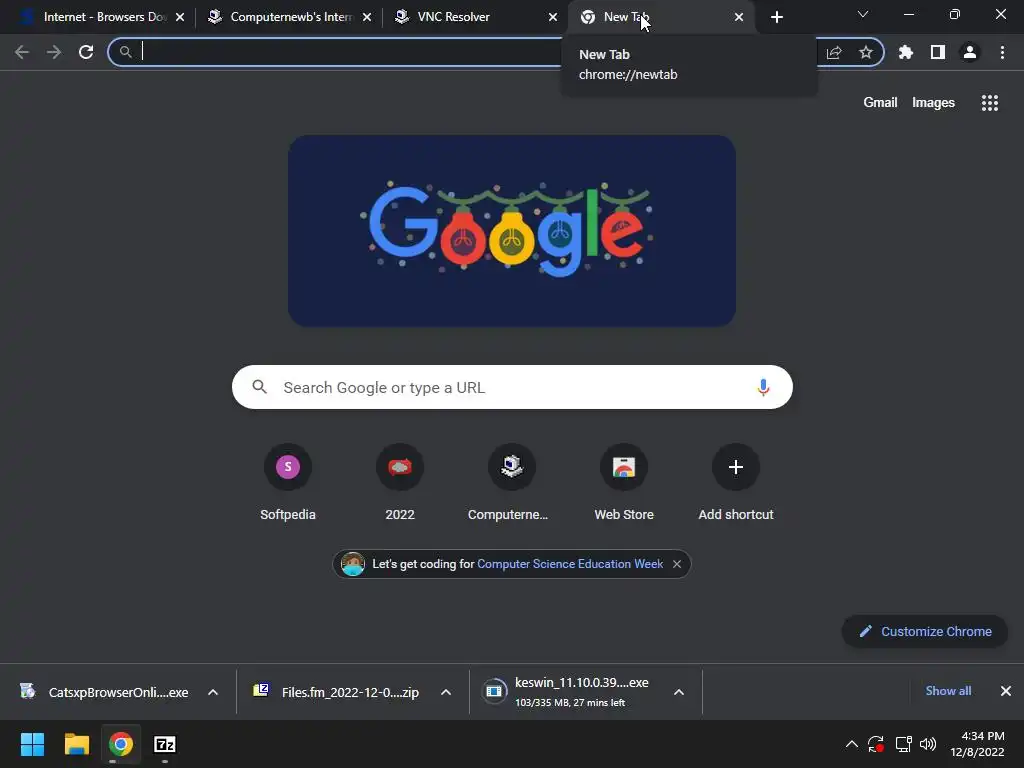This screenshot has height=768, width=1024.
Task: Open network settings tray icon
Action: pos(903,744)
